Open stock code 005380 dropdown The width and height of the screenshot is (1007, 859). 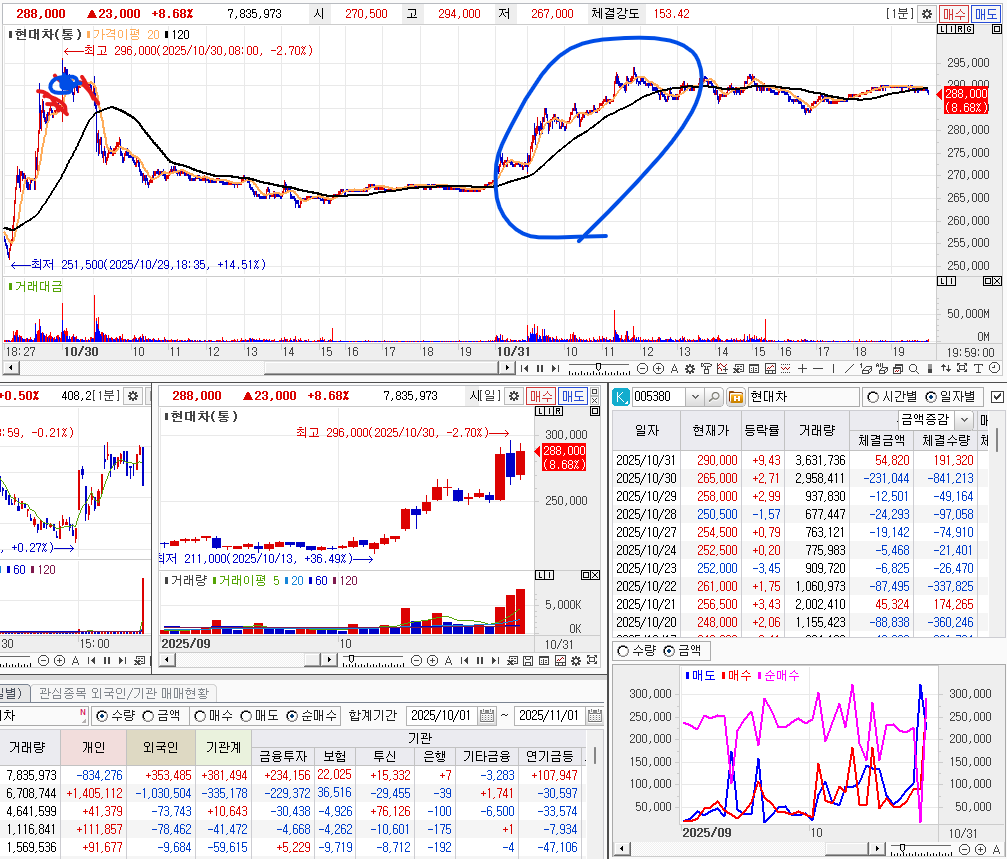coord(695,397)
